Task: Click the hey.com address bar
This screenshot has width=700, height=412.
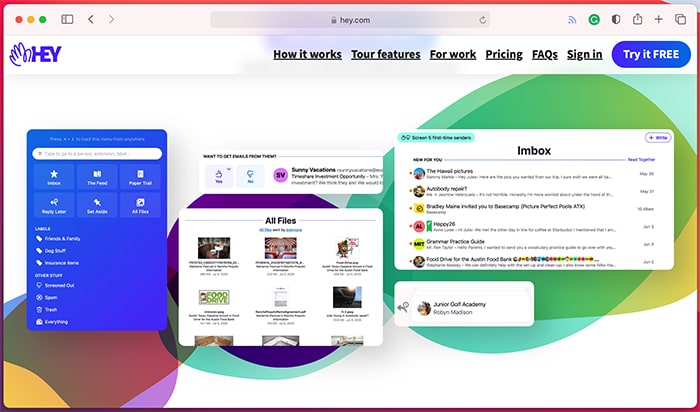Action: pyautogui.click(x=350, y=20)
